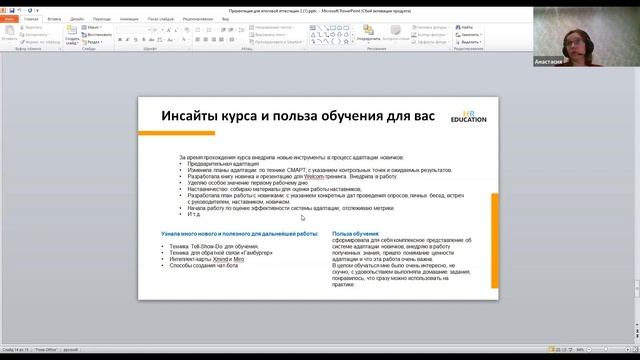Click 'Польза обучения:' heading on slide
This screenshot has height=360, width=640.
(356, 234)
